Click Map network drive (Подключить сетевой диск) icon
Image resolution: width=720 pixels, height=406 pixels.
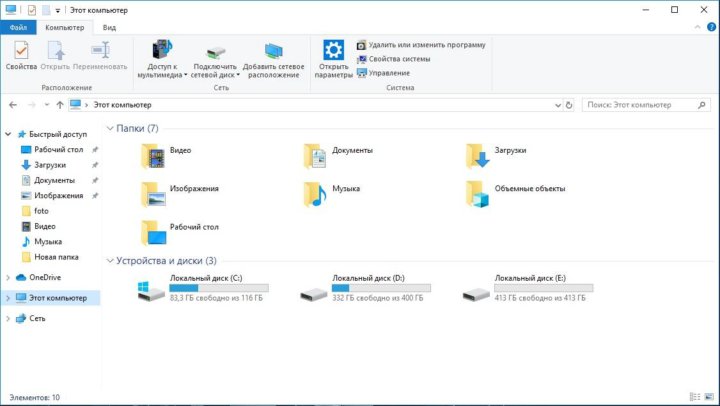click(215, 53)
